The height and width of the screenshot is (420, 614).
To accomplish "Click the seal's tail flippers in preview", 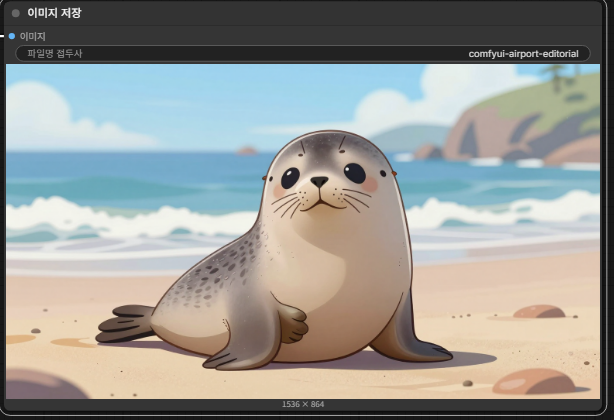I will point(125,324).
